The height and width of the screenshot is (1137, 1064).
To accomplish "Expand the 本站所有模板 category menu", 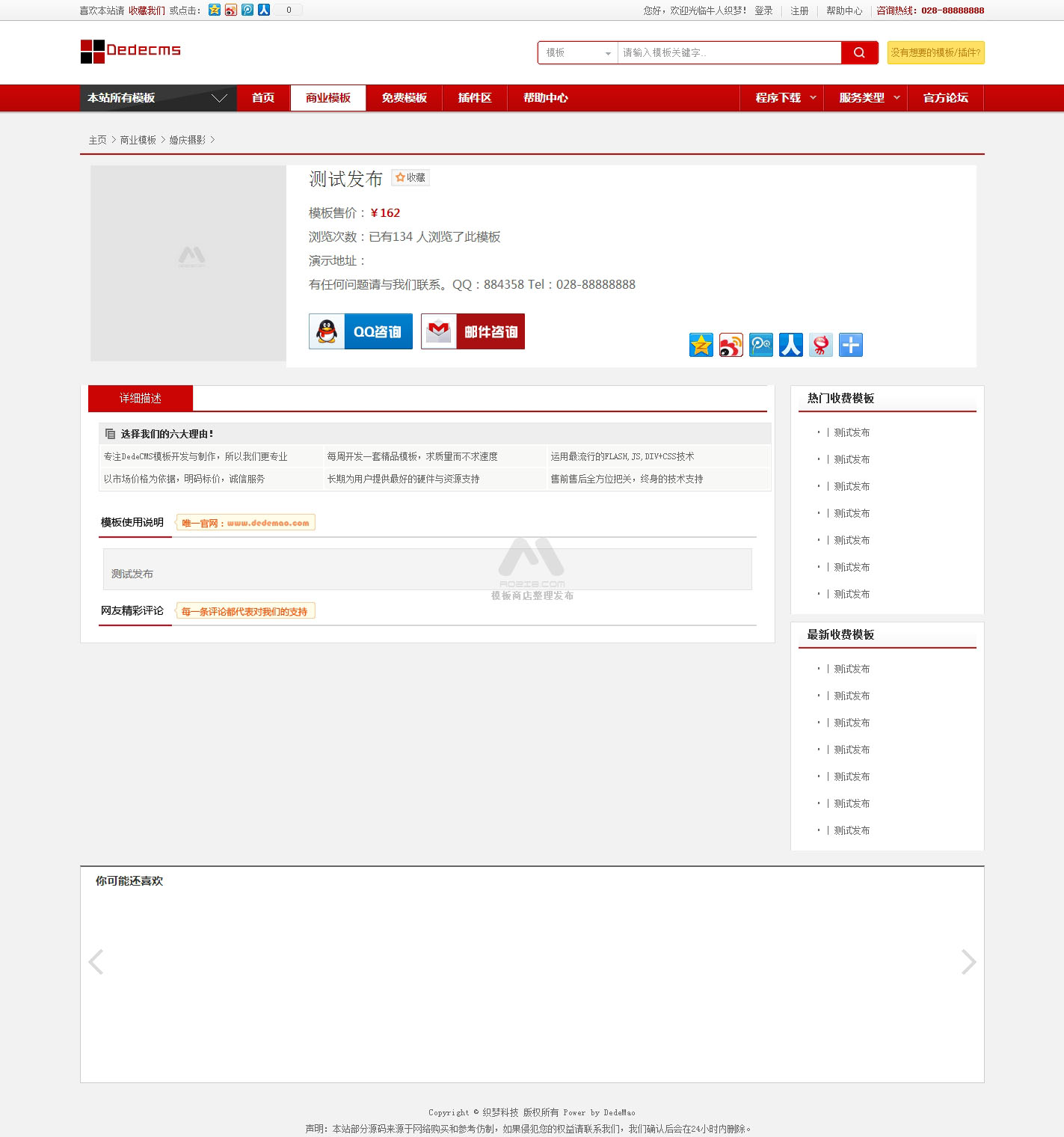I will click(x=158, y=98).
